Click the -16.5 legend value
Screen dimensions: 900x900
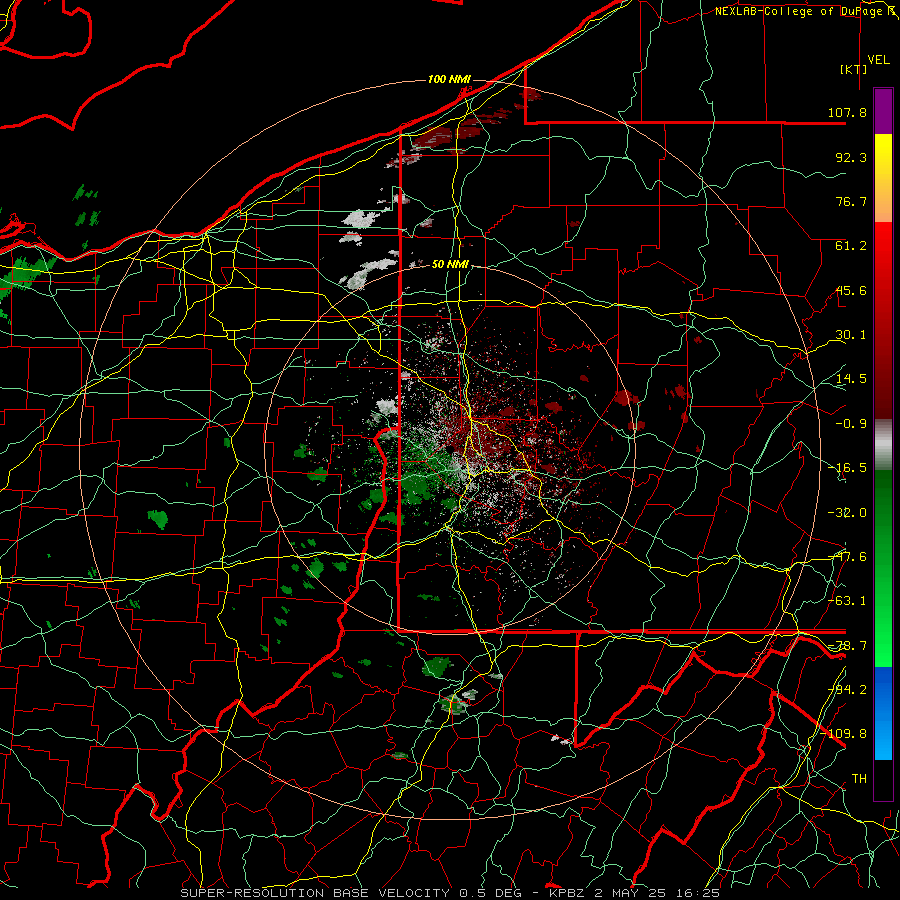[x=847, y=468]
